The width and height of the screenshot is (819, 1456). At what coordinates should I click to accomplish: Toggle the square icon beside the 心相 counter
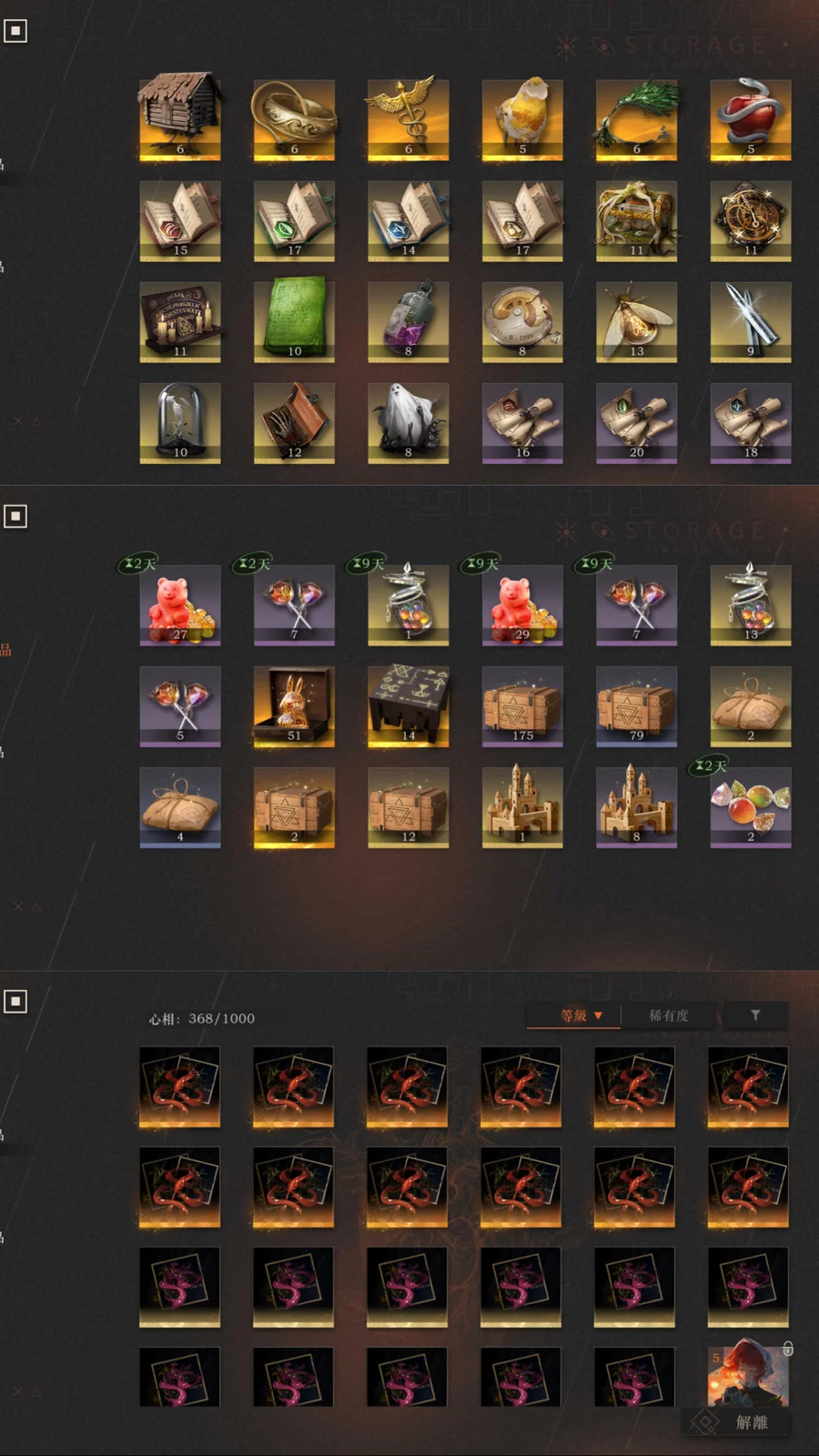(x=15, y=1001)
